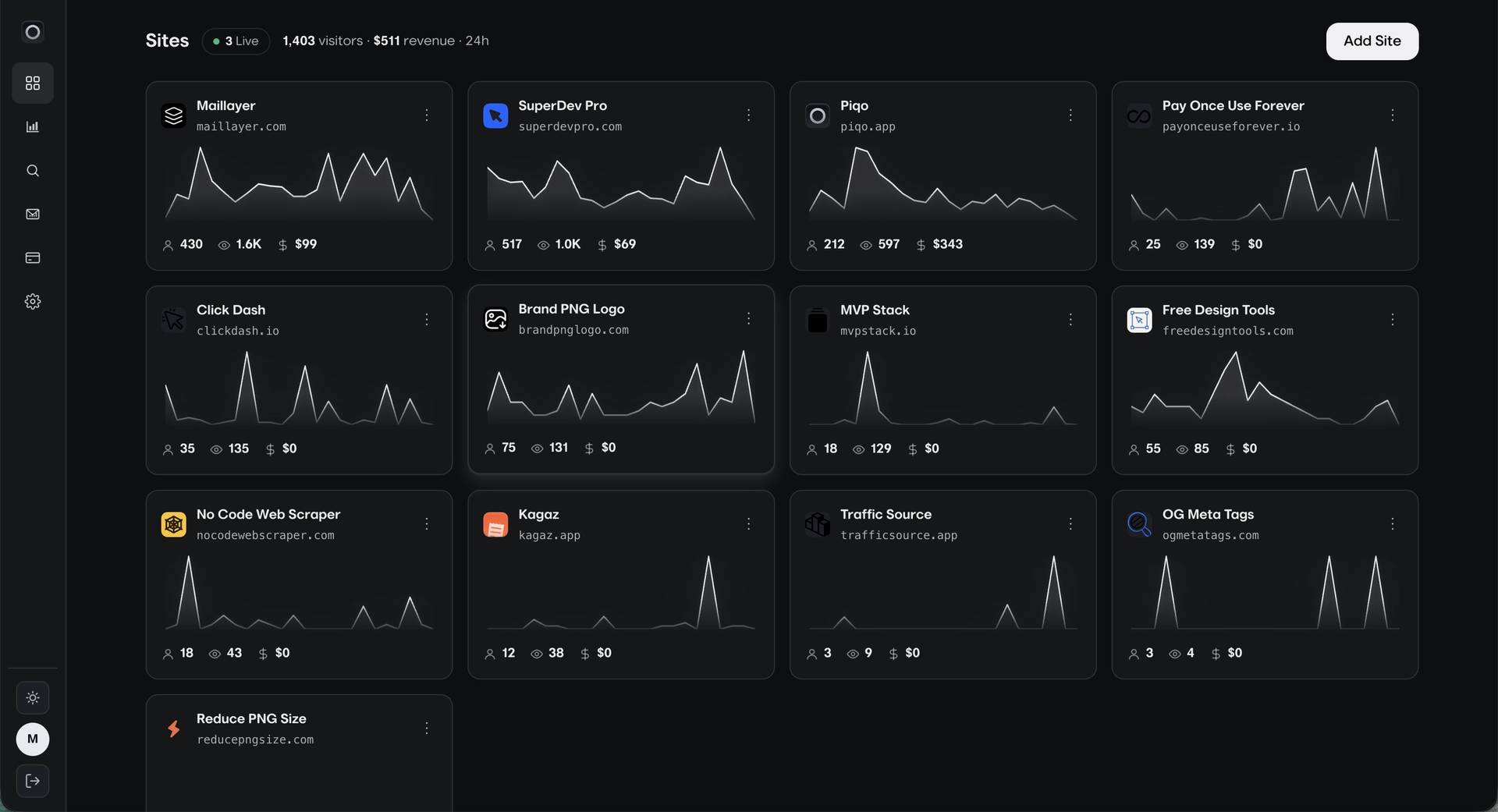Screen dimensions: 1498x812
Task: Open the superdevpro.com domain link
Action: coord(570,126)
